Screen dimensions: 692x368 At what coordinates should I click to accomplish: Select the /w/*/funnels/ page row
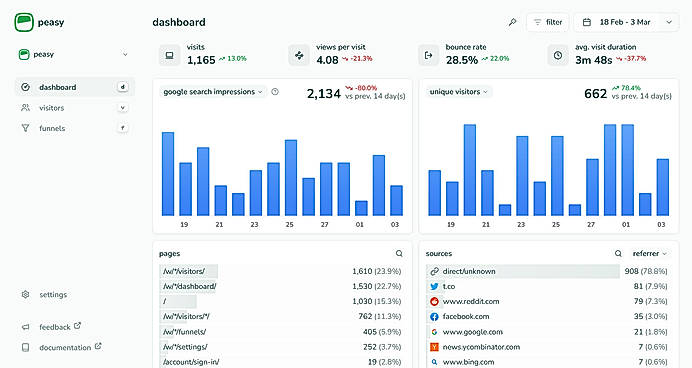pos(282,331)
